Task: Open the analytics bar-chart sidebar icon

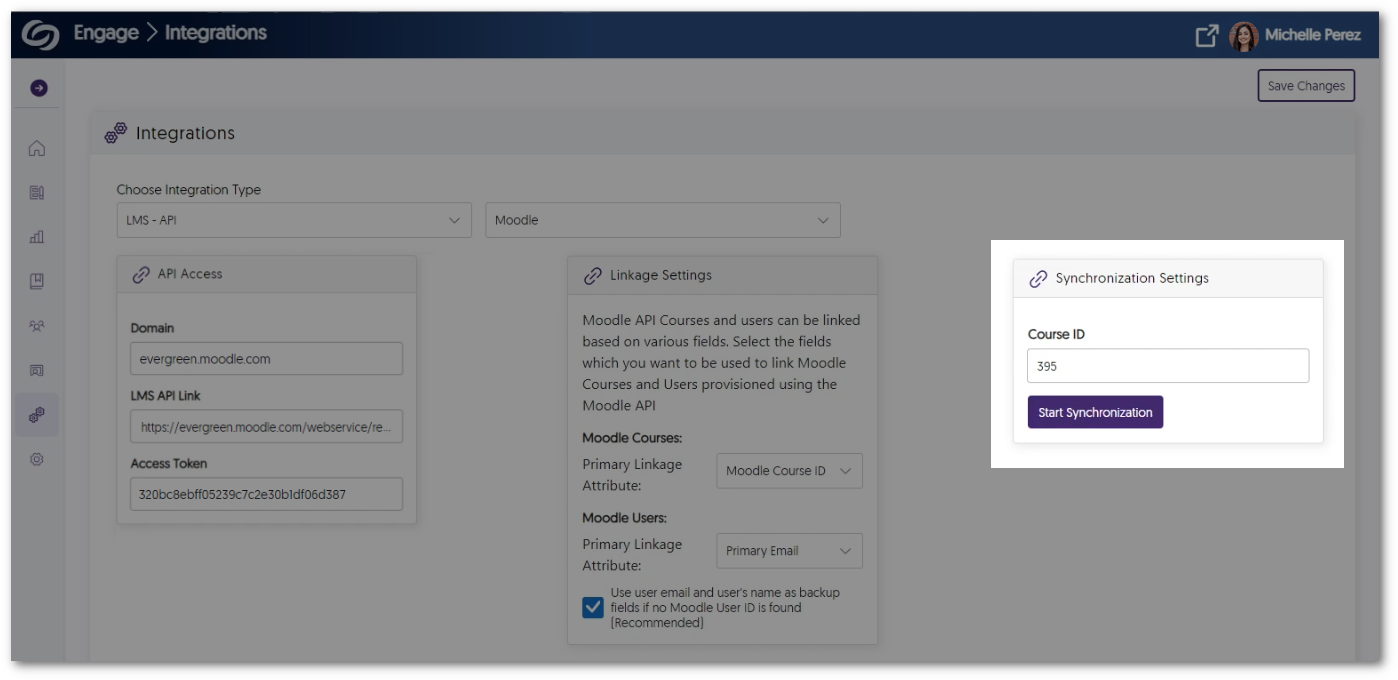Action: click(x=37, y=236)
